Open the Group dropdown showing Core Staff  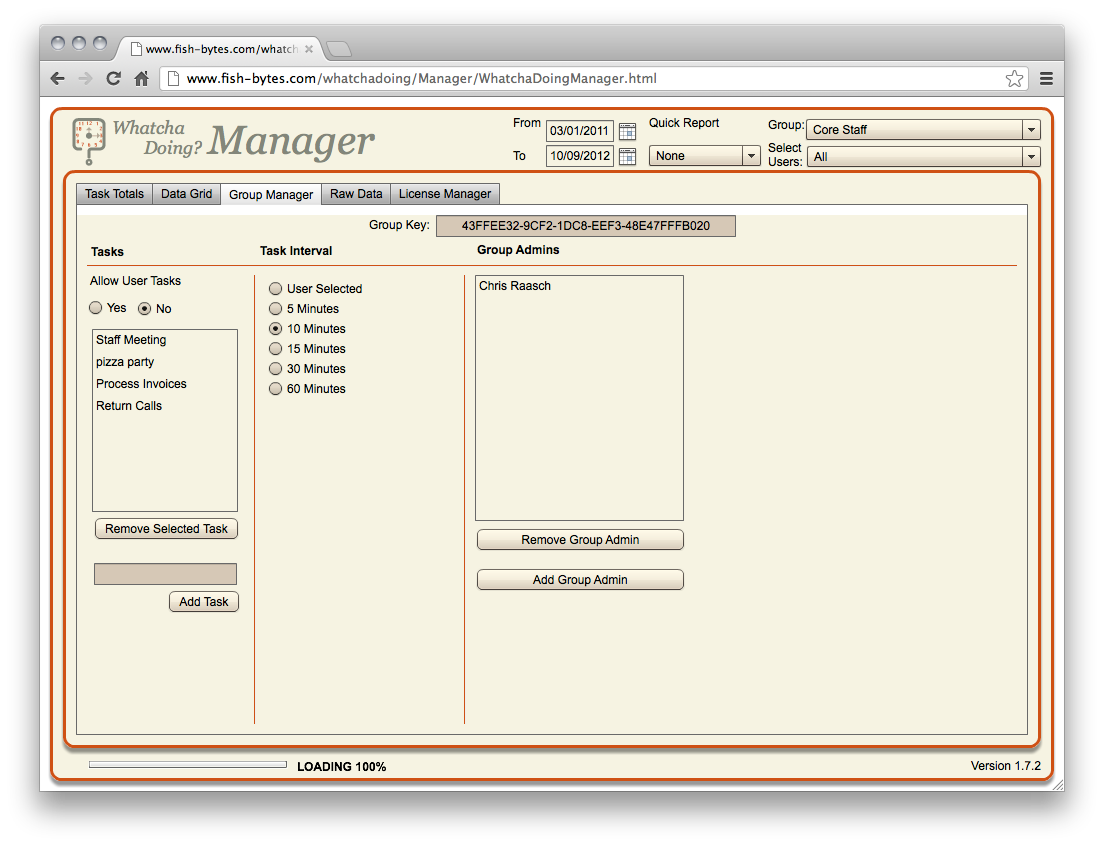[x=922, y=130]
